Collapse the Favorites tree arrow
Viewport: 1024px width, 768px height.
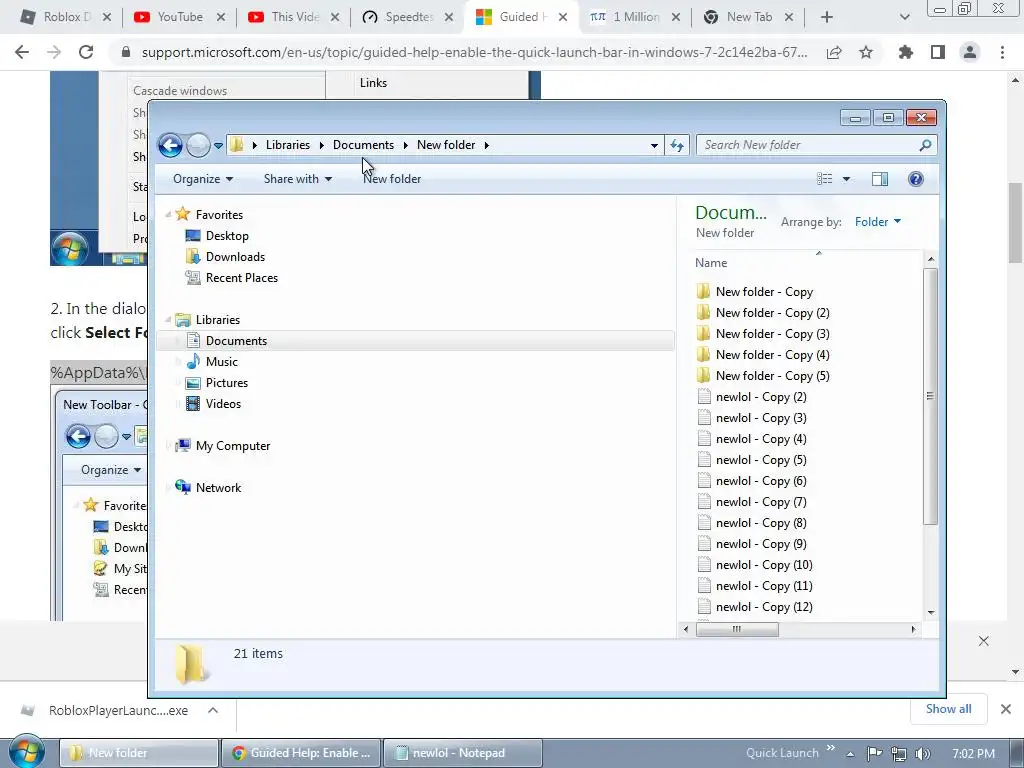pyautogui.click(x=168, y=215)
